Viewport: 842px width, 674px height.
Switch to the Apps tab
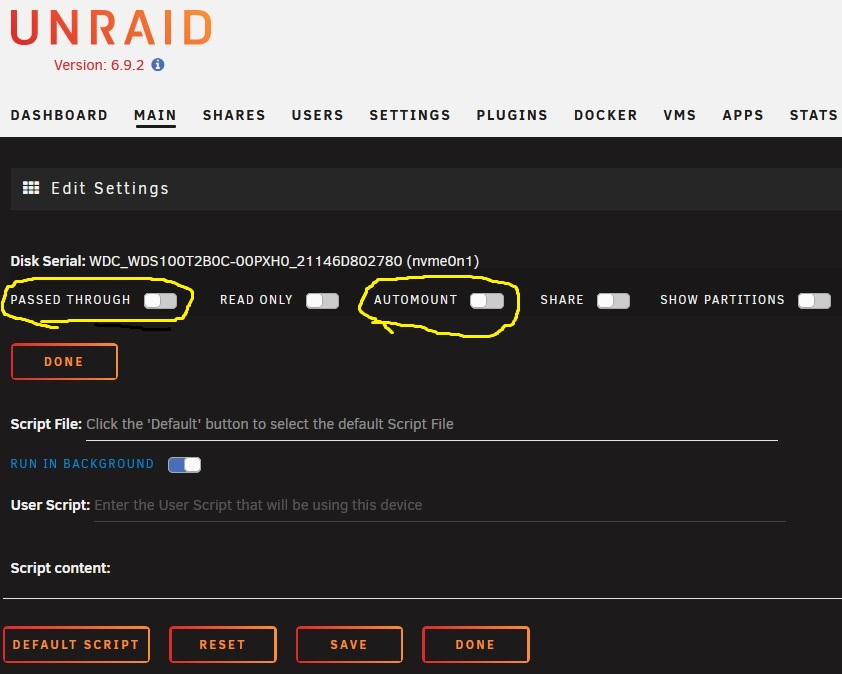coord(743,115)
